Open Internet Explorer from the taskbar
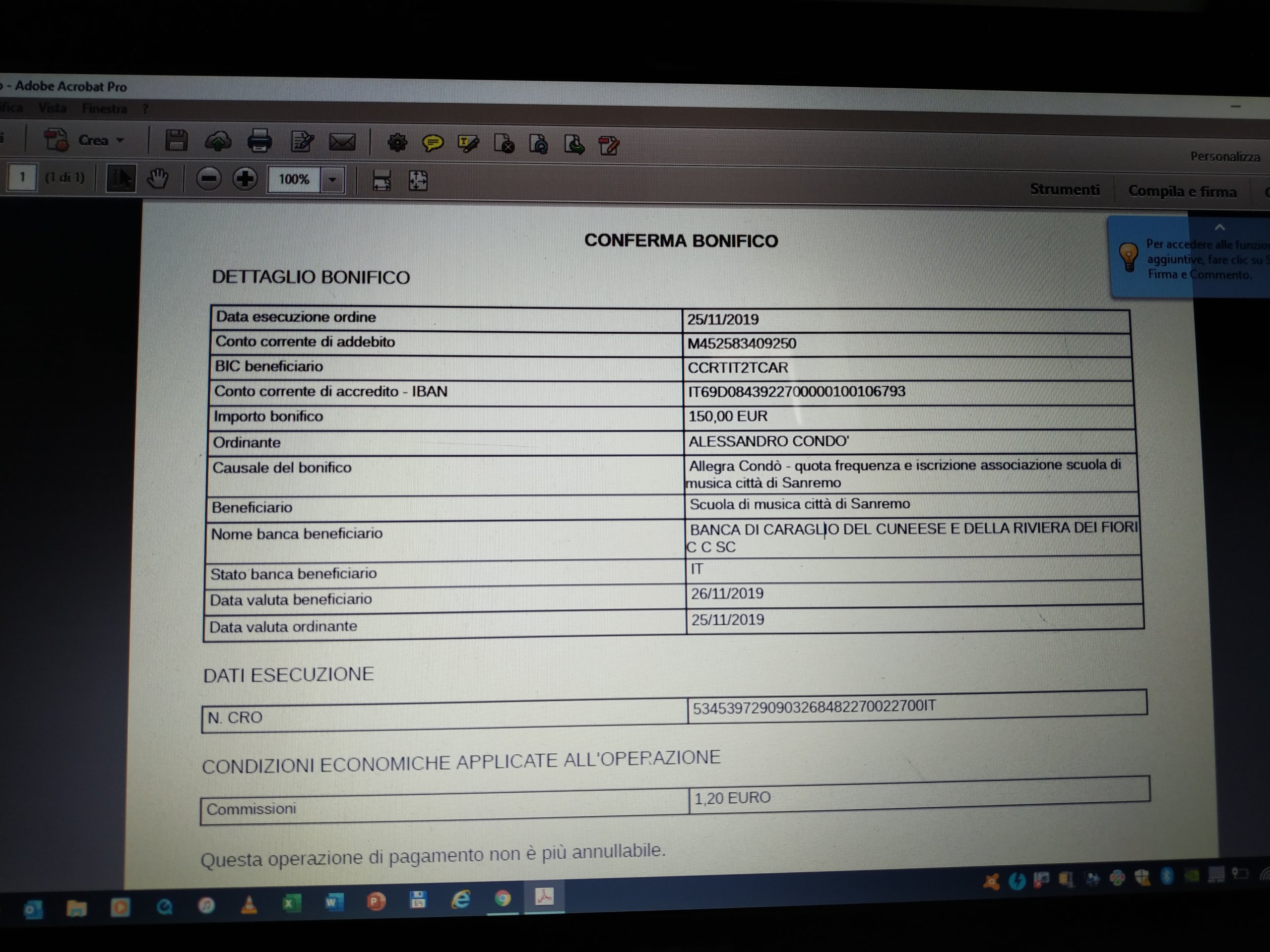 point(460,899)
